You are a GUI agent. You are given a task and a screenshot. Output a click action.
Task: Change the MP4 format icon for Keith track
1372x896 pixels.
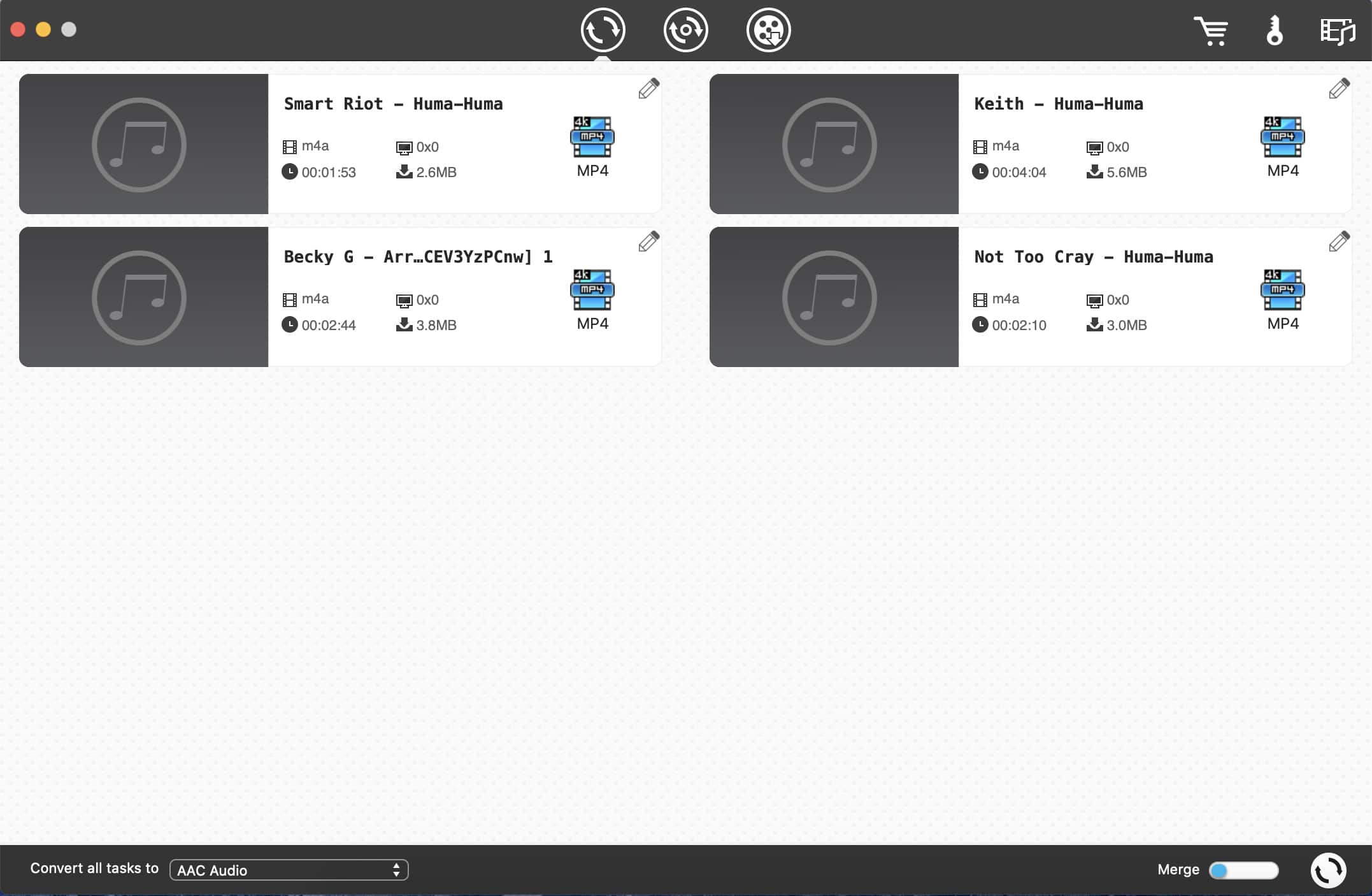(x=1282, y=137)
